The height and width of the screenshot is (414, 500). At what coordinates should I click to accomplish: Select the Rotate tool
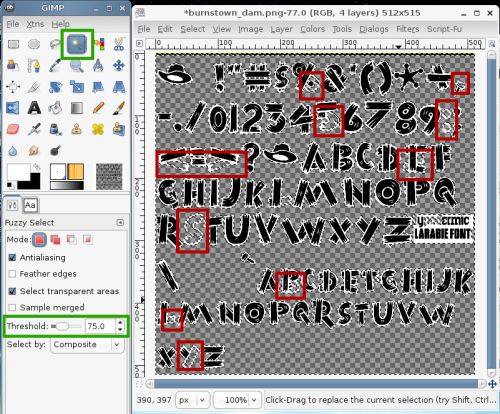[x=55, y=87]
